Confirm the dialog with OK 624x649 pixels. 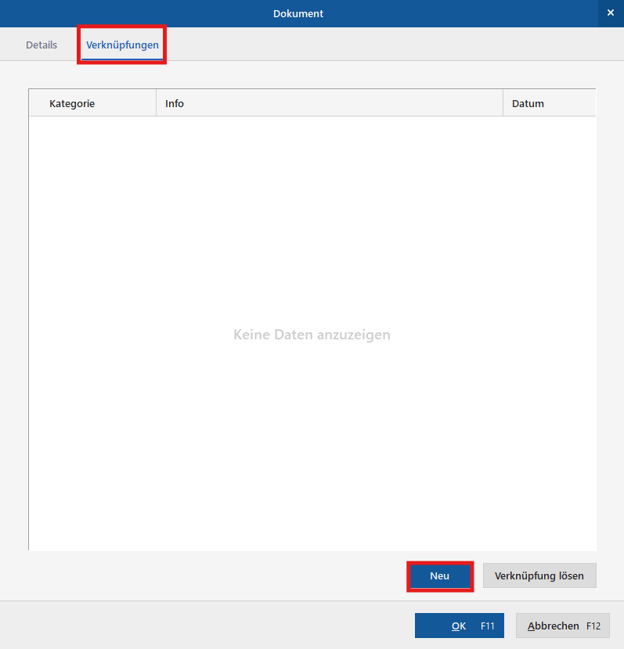click(x=459, y=626)
